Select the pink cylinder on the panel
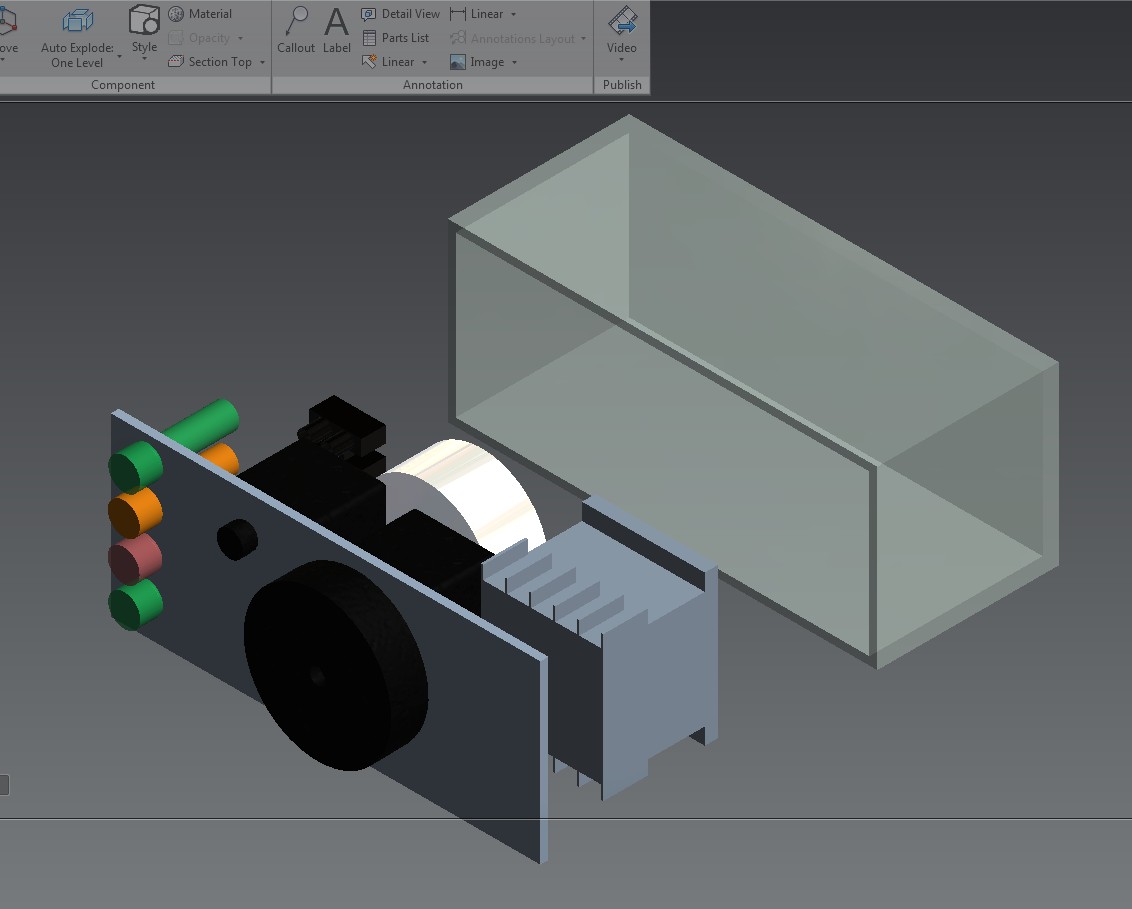This screenshot has height=909, width=1132. click(134, 558)
